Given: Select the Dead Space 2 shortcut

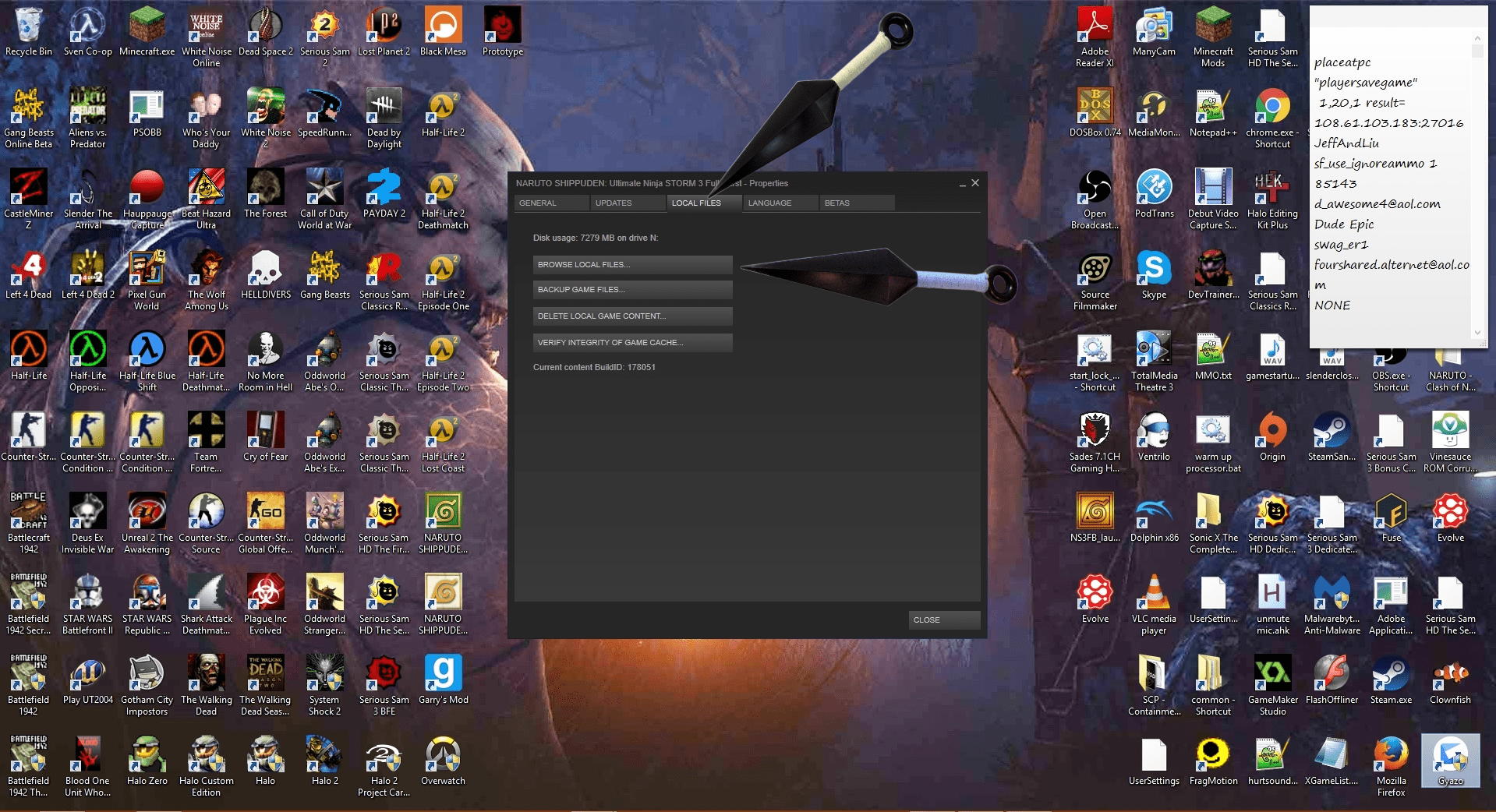Looking at the screenshot, I should pos(266,31).
